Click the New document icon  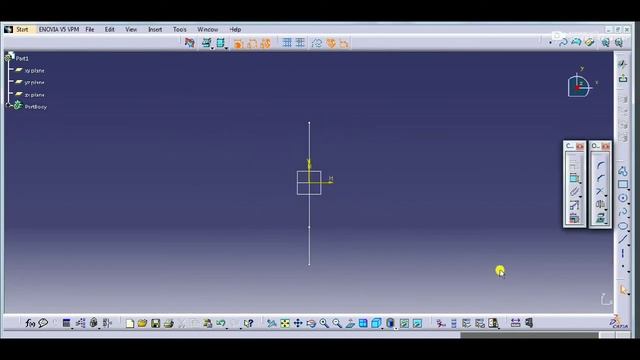tap(130, 323)
